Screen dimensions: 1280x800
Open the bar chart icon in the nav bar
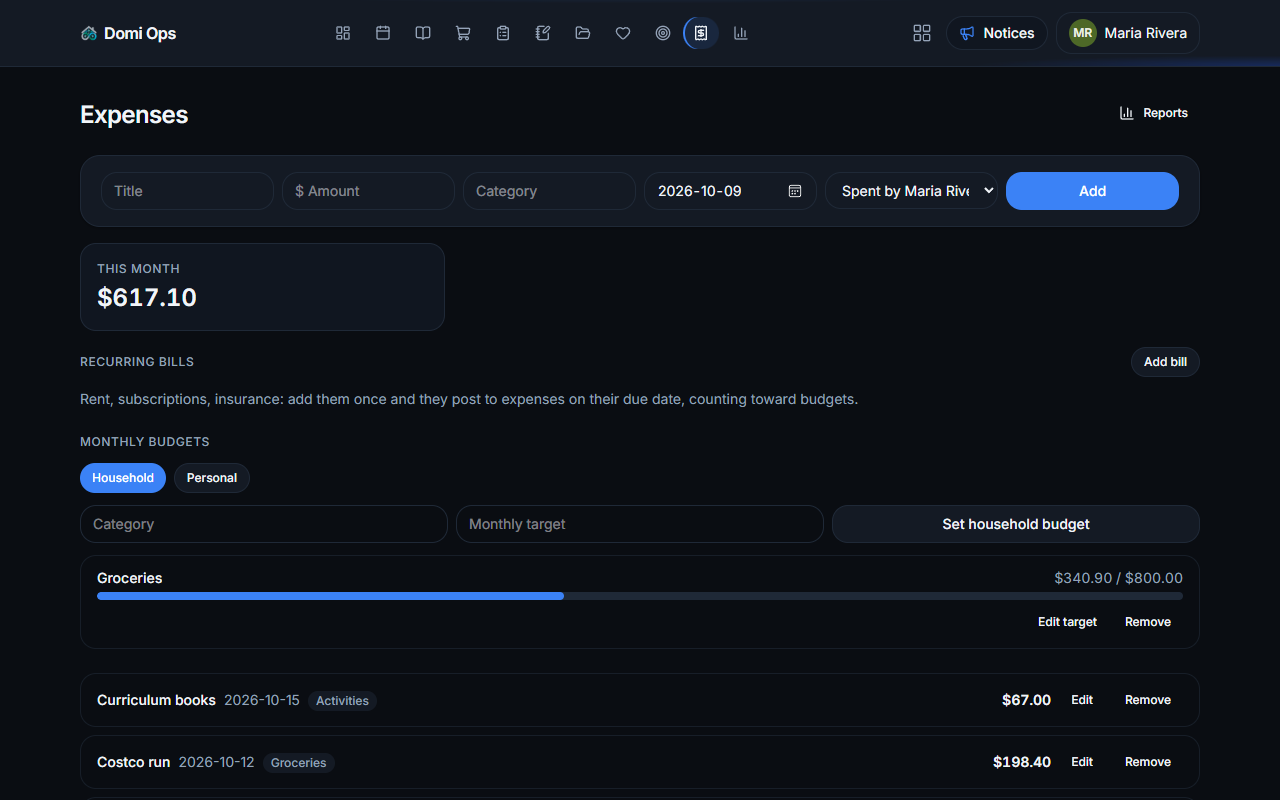[741, 33]
